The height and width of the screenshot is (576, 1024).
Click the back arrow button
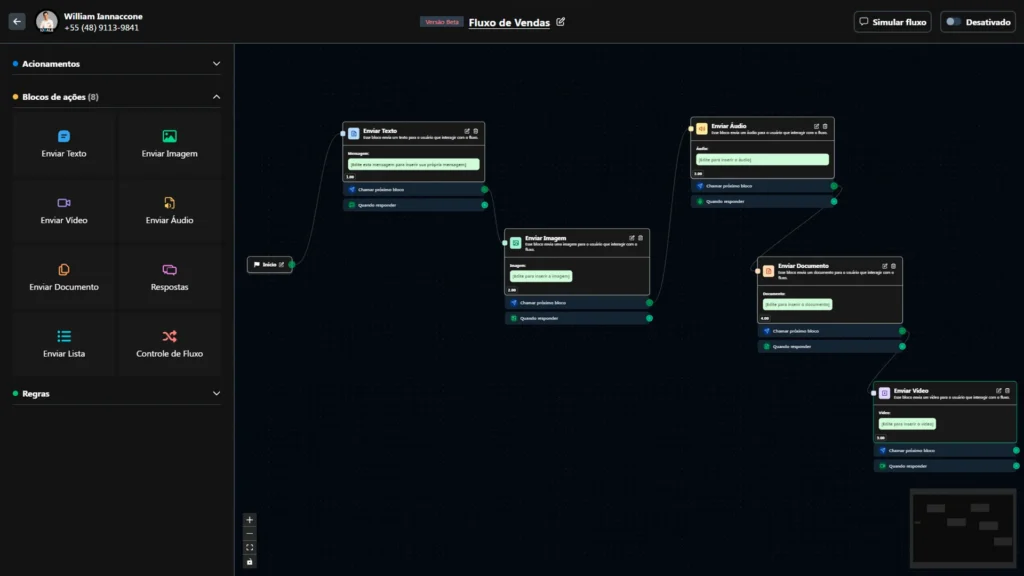(x=17, y=21)
